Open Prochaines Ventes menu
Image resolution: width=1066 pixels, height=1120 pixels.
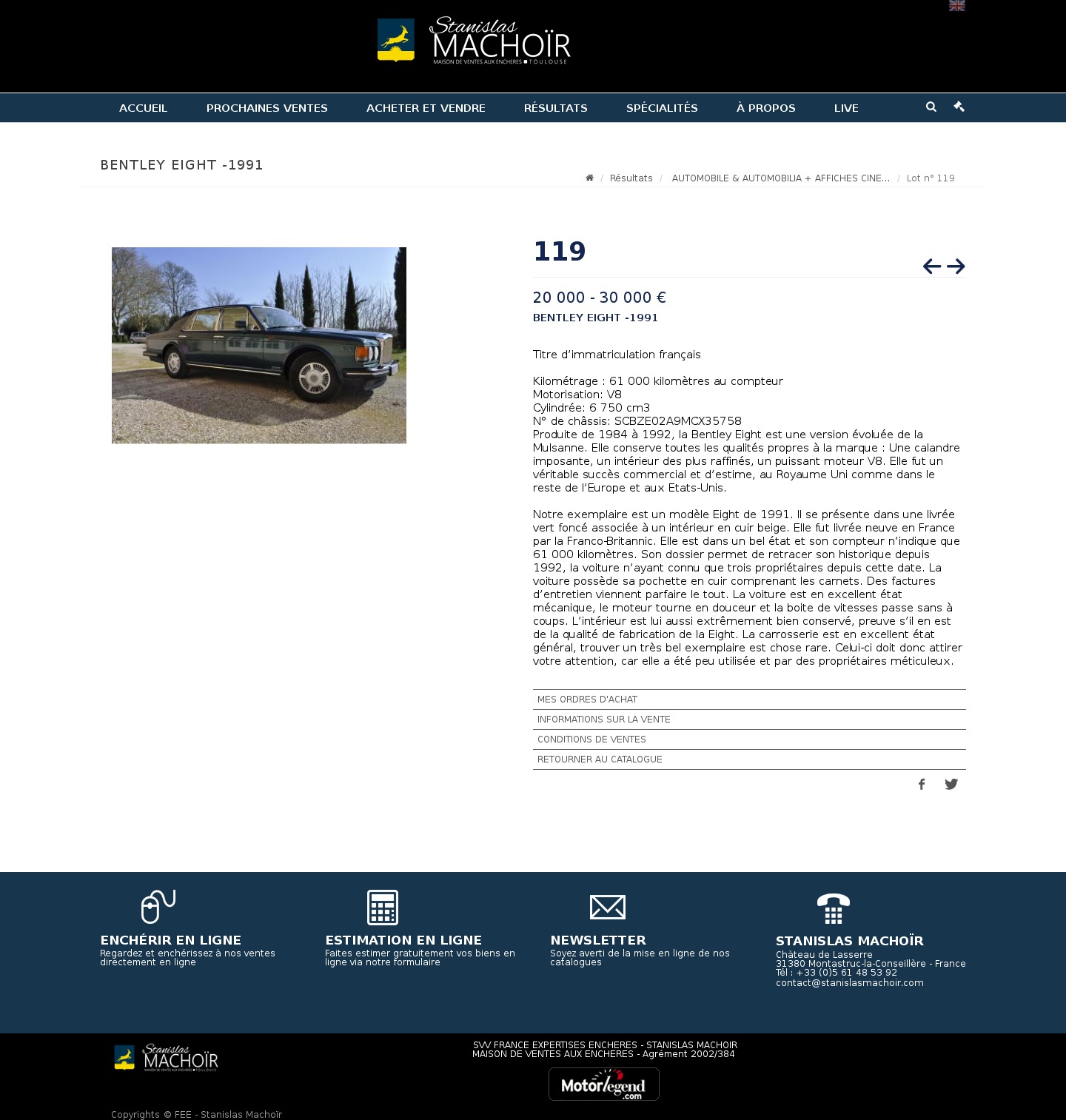(x=267, y=108)
